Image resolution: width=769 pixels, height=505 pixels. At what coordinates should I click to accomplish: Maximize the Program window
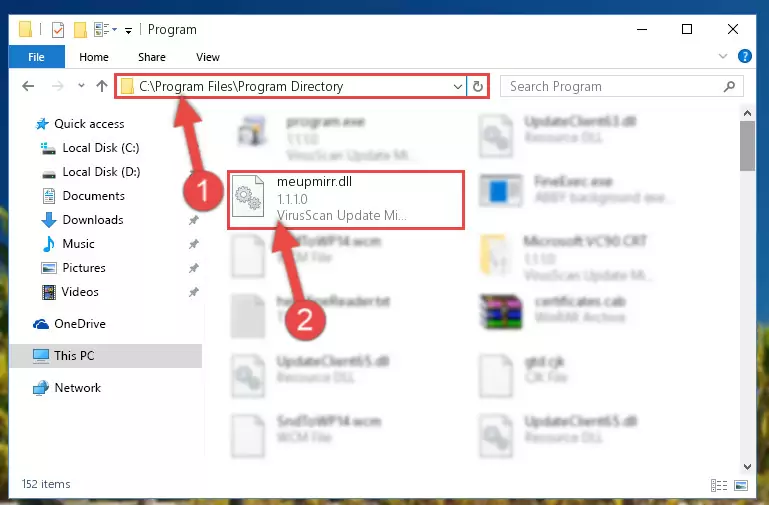coord(687,29)
